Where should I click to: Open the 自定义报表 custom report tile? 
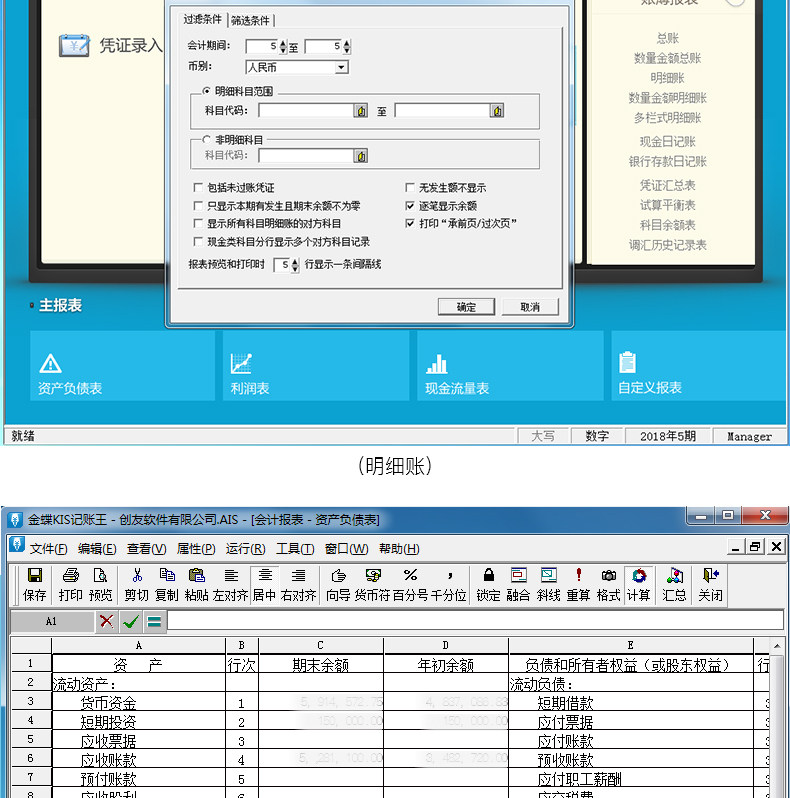tap(700, 366)
